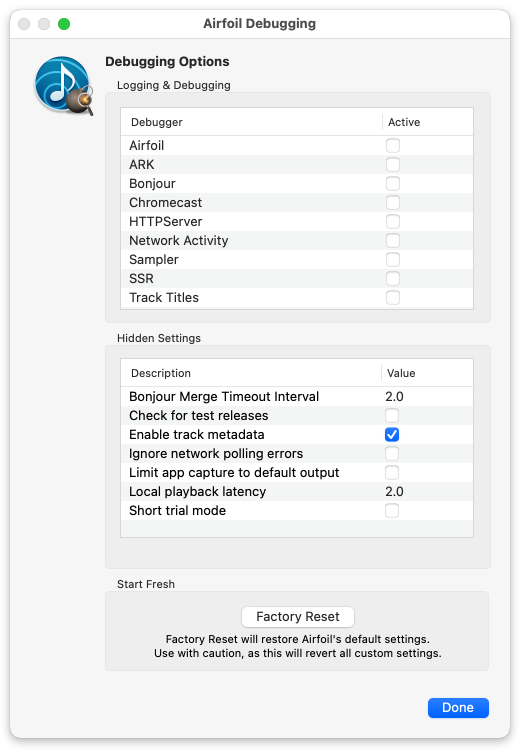
Task: Enable the SSR debugger checkbox
Action: click(x=393, y=278)
